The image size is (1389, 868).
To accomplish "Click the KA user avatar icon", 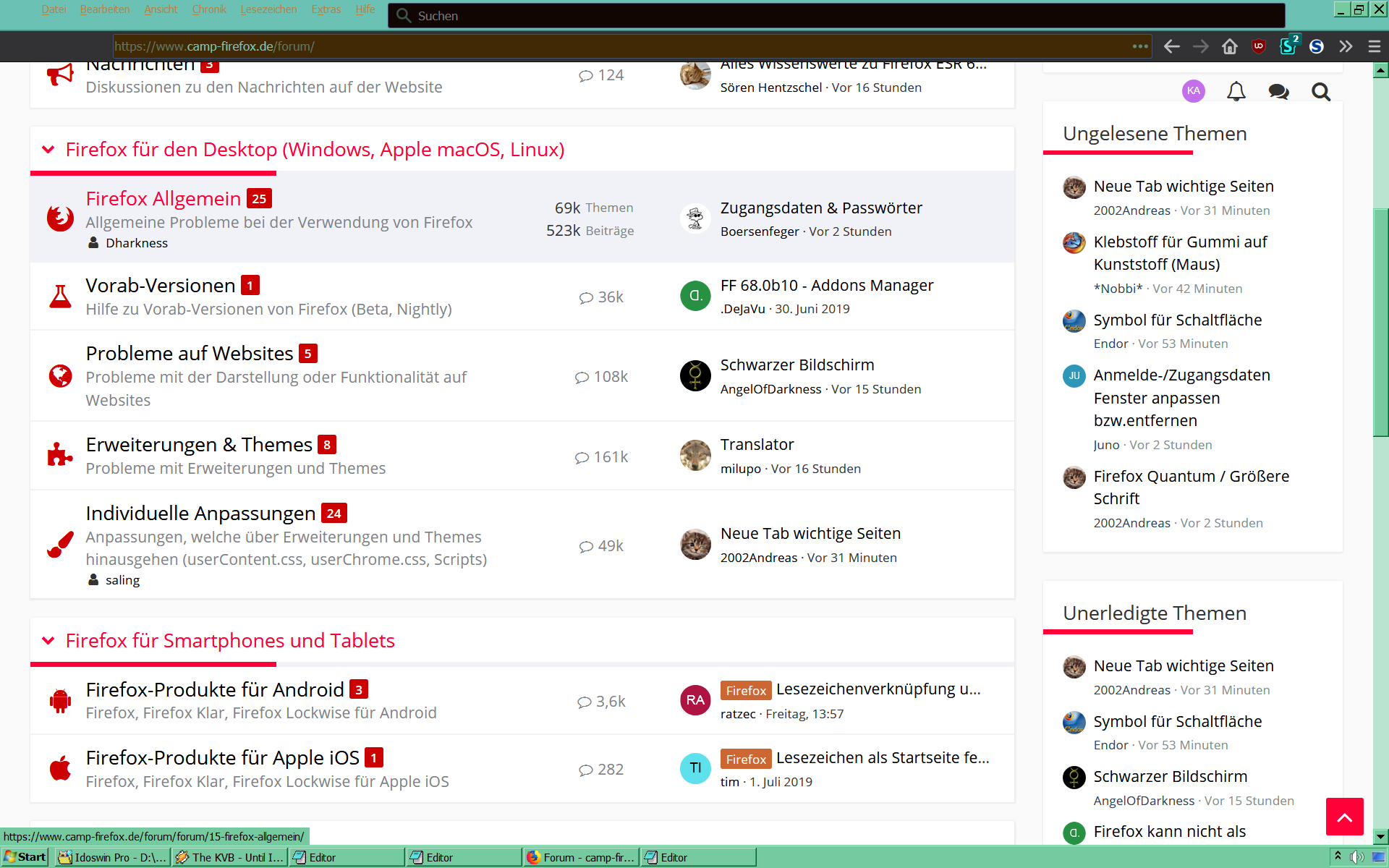I will (x=1194, y=91).
